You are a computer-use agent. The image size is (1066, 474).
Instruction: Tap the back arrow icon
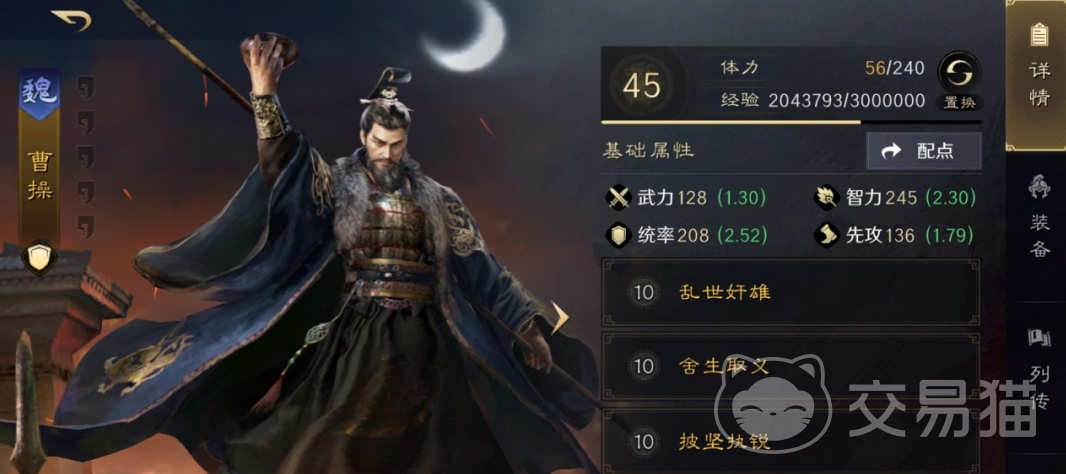click(x=71, y=20)
